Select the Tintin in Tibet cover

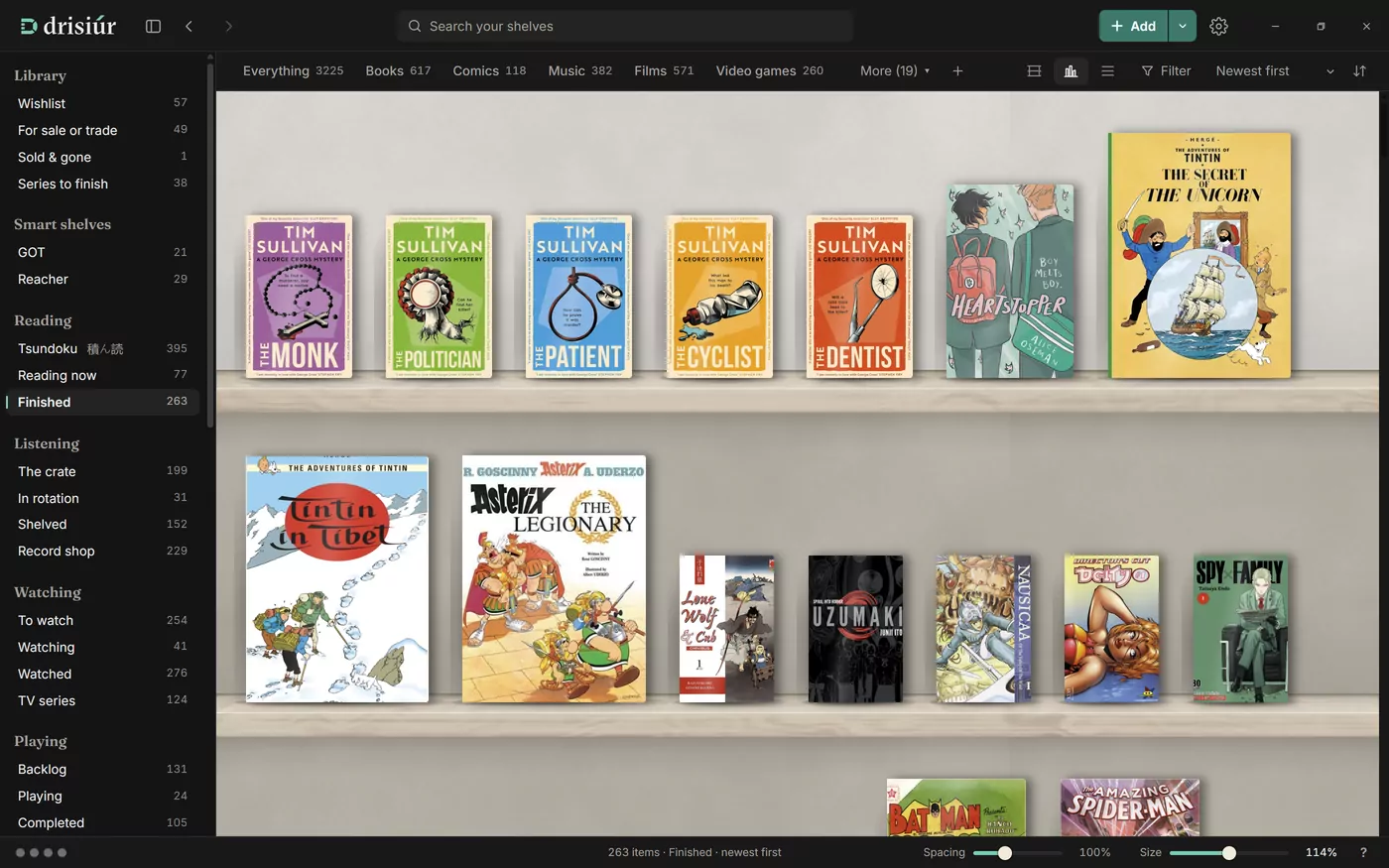coord(337,579)
